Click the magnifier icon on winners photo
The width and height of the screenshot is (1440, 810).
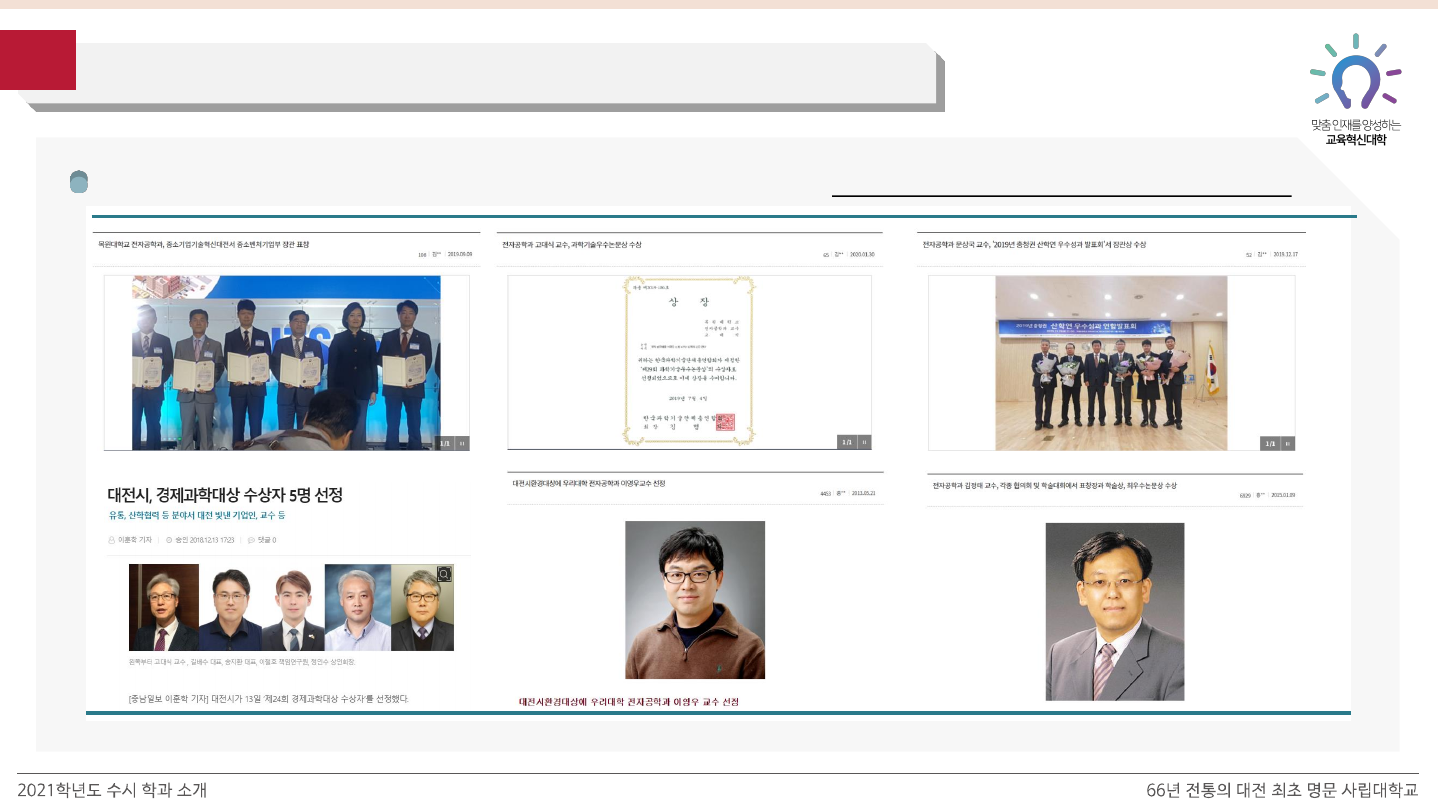click(444, 573)
